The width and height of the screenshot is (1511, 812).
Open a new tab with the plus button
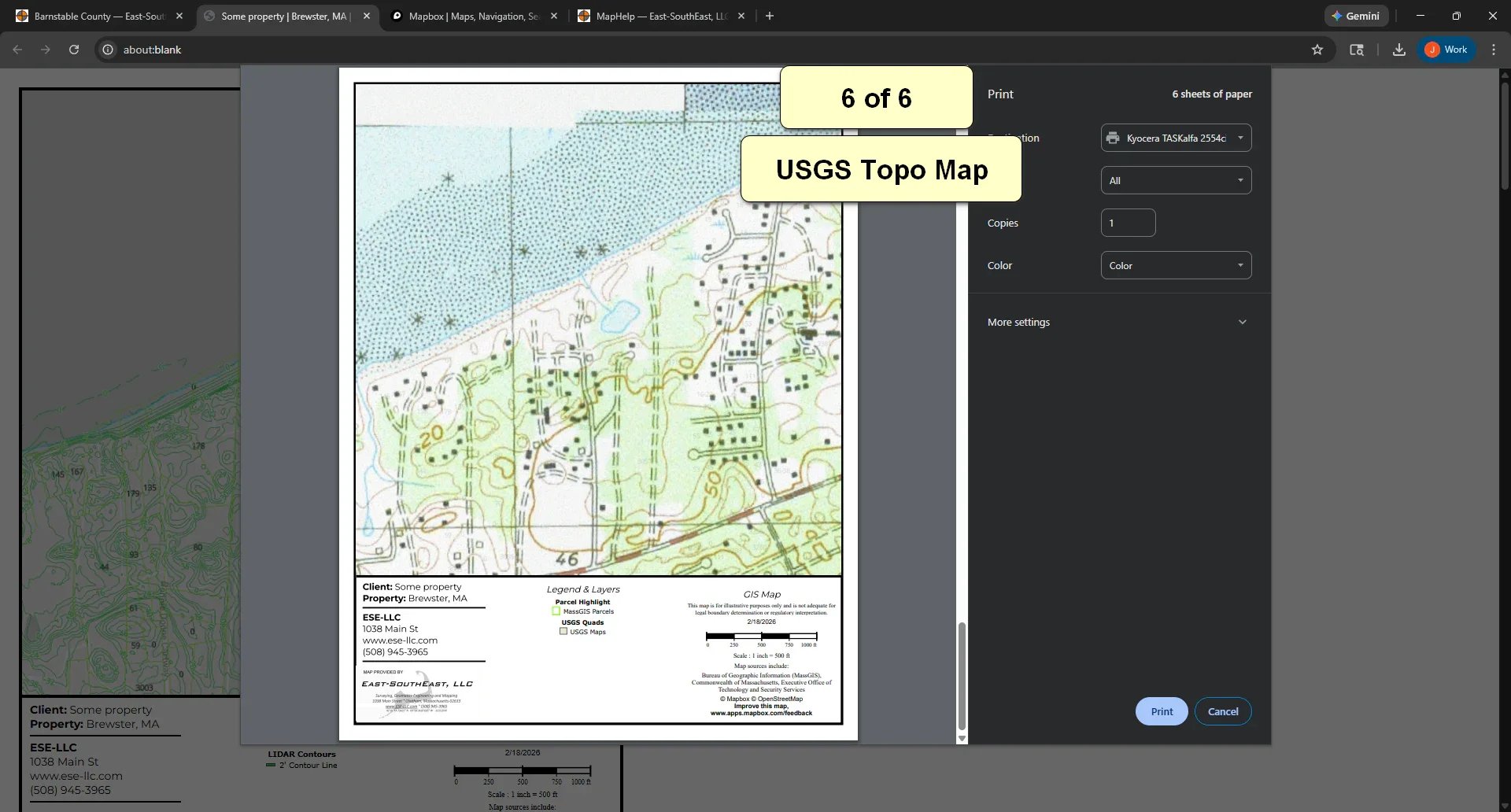[769, 16]
